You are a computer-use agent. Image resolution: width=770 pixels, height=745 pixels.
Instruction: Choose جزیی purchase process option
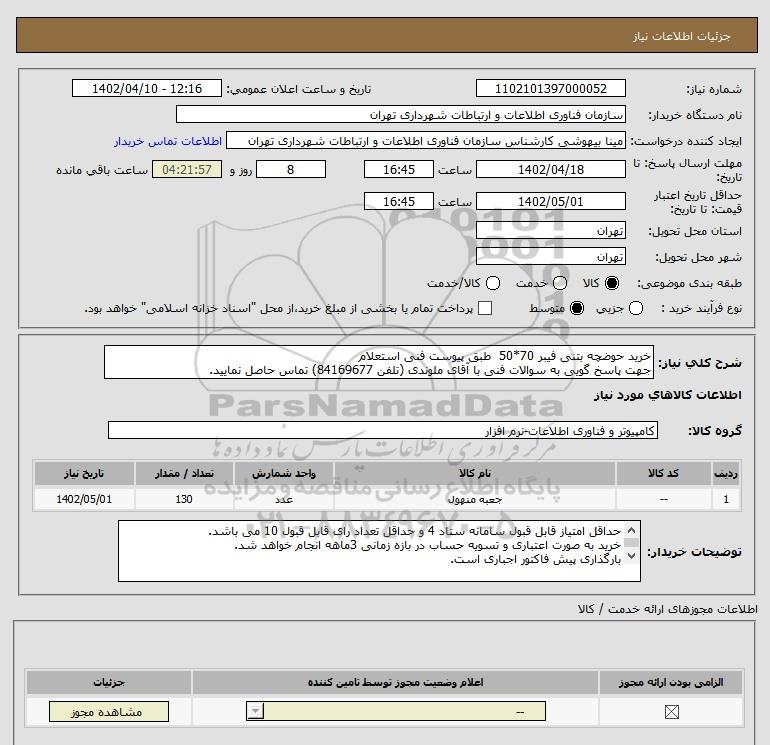pyautogui.click(x=636, y=308)
